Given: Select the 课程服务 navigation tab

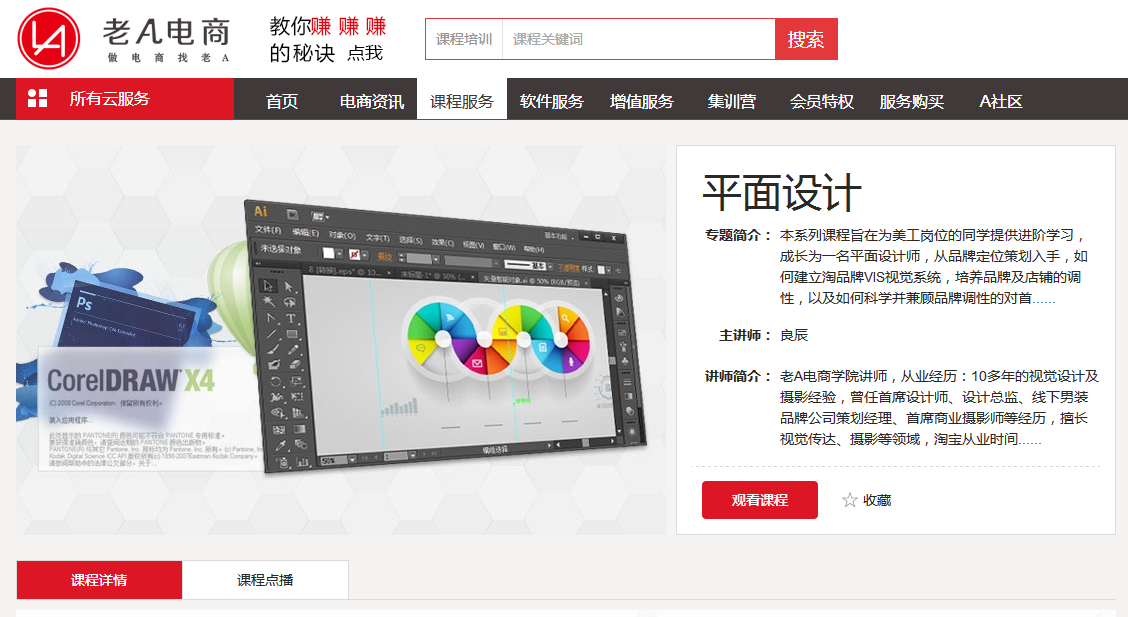Looking at the screenshot, I should (x=462, y=101).
